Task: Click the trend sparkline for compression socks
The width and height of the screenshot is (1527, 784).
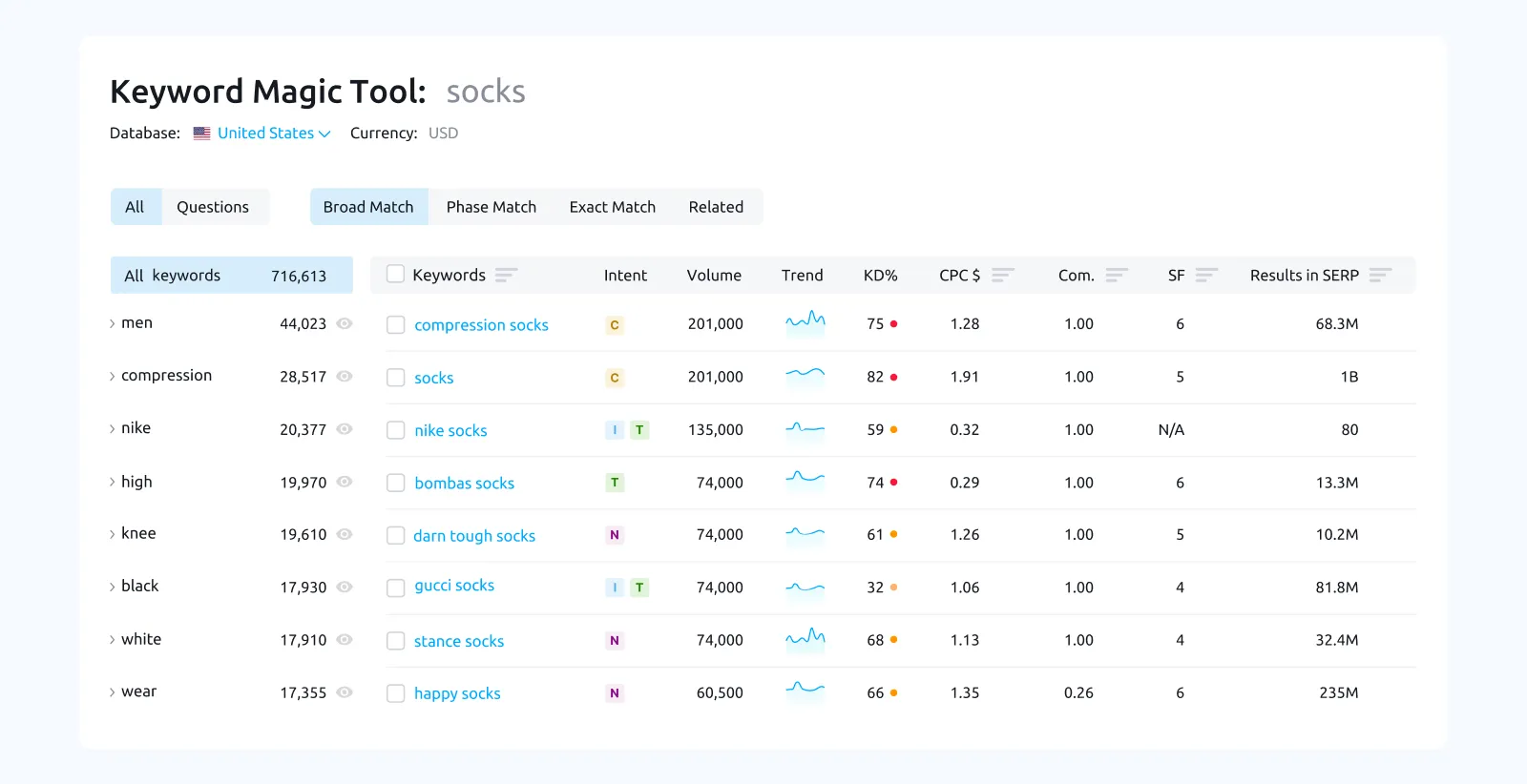Action: point(805,320)
